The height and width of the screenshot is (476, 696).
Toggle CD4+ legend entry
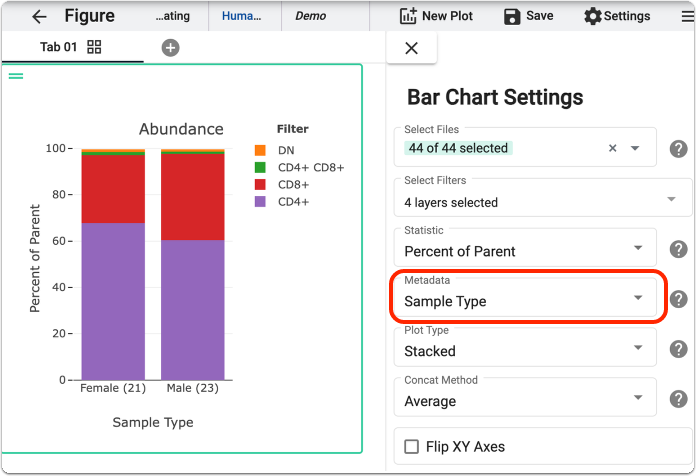293,202
